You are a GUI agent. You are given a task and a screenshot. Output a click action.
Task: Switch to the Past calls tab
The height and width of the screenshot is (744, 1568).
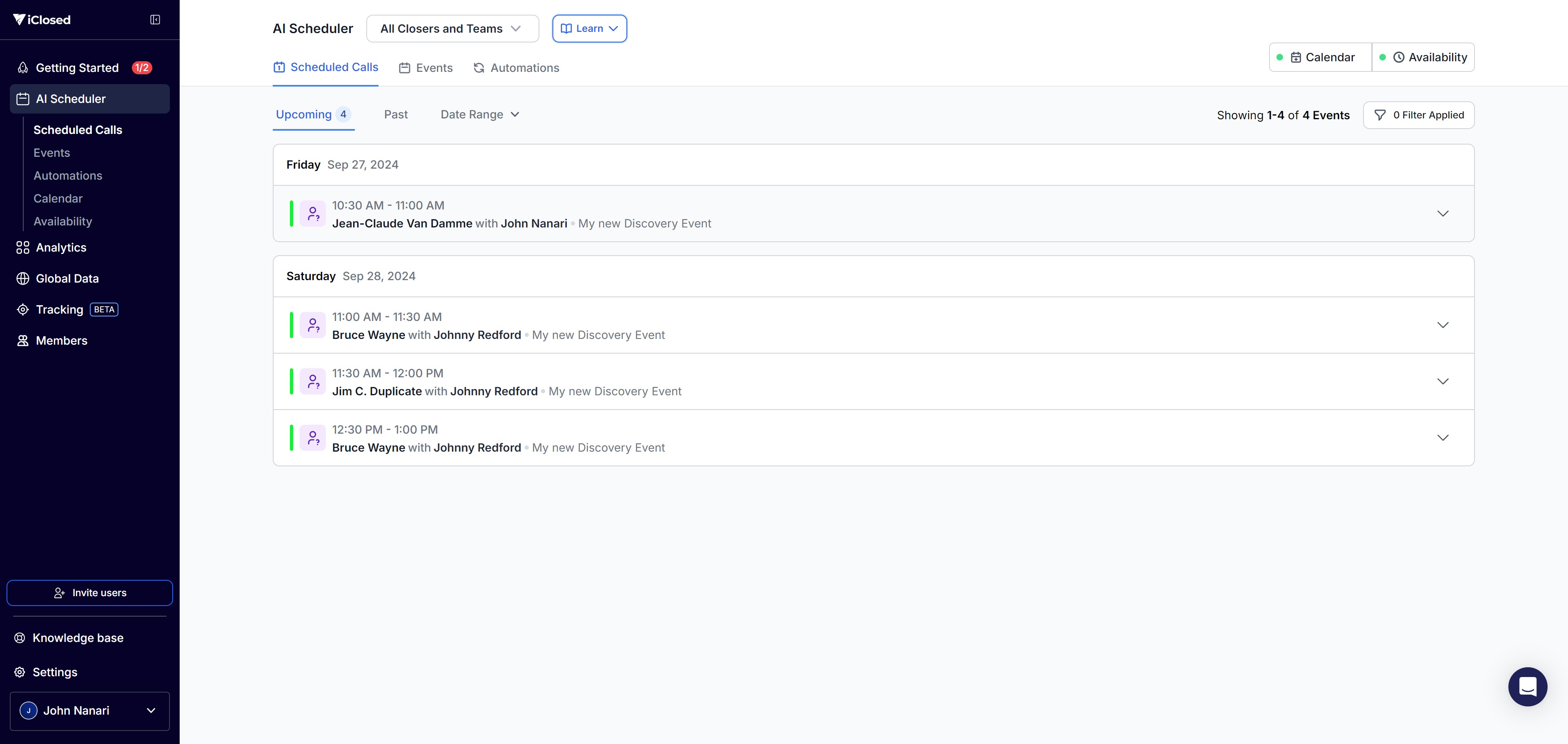coord(396,114)
